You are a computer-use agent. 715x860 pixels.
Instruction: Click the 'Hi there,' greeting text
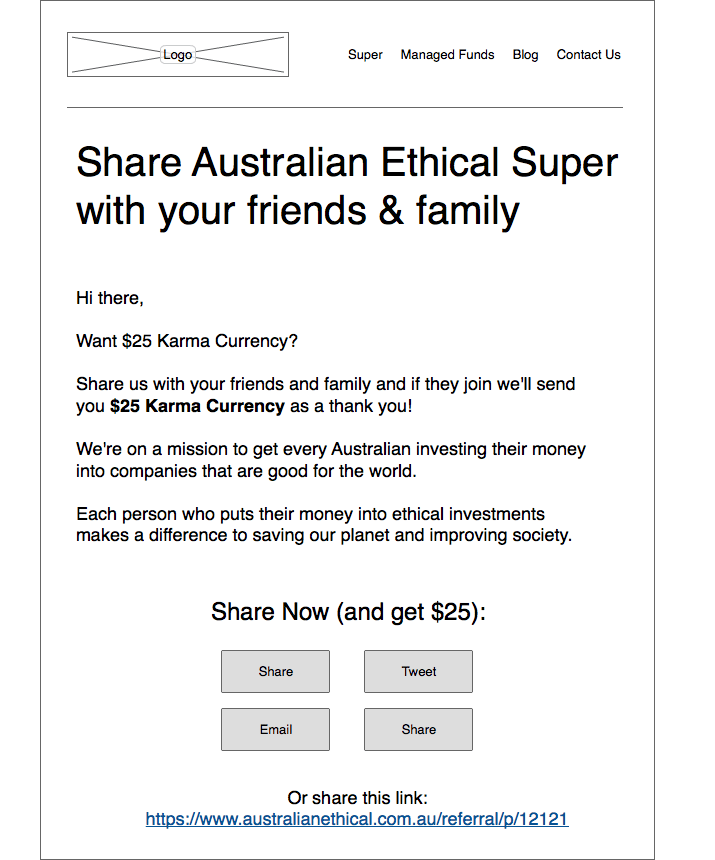pyautogui.click(x=110, y=298)
